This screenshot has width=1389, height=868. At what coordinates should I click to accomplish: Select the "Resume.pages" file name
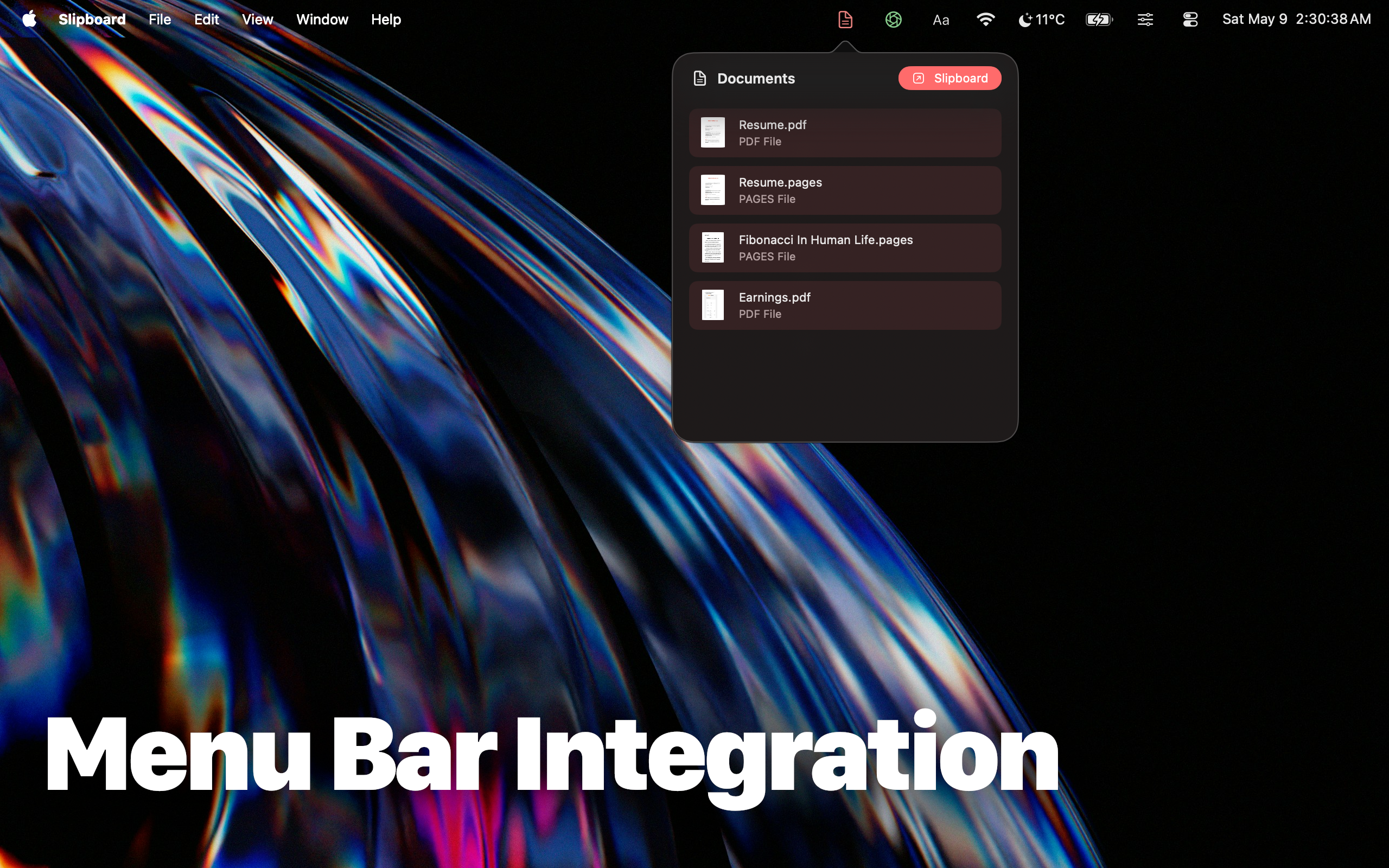780,183
